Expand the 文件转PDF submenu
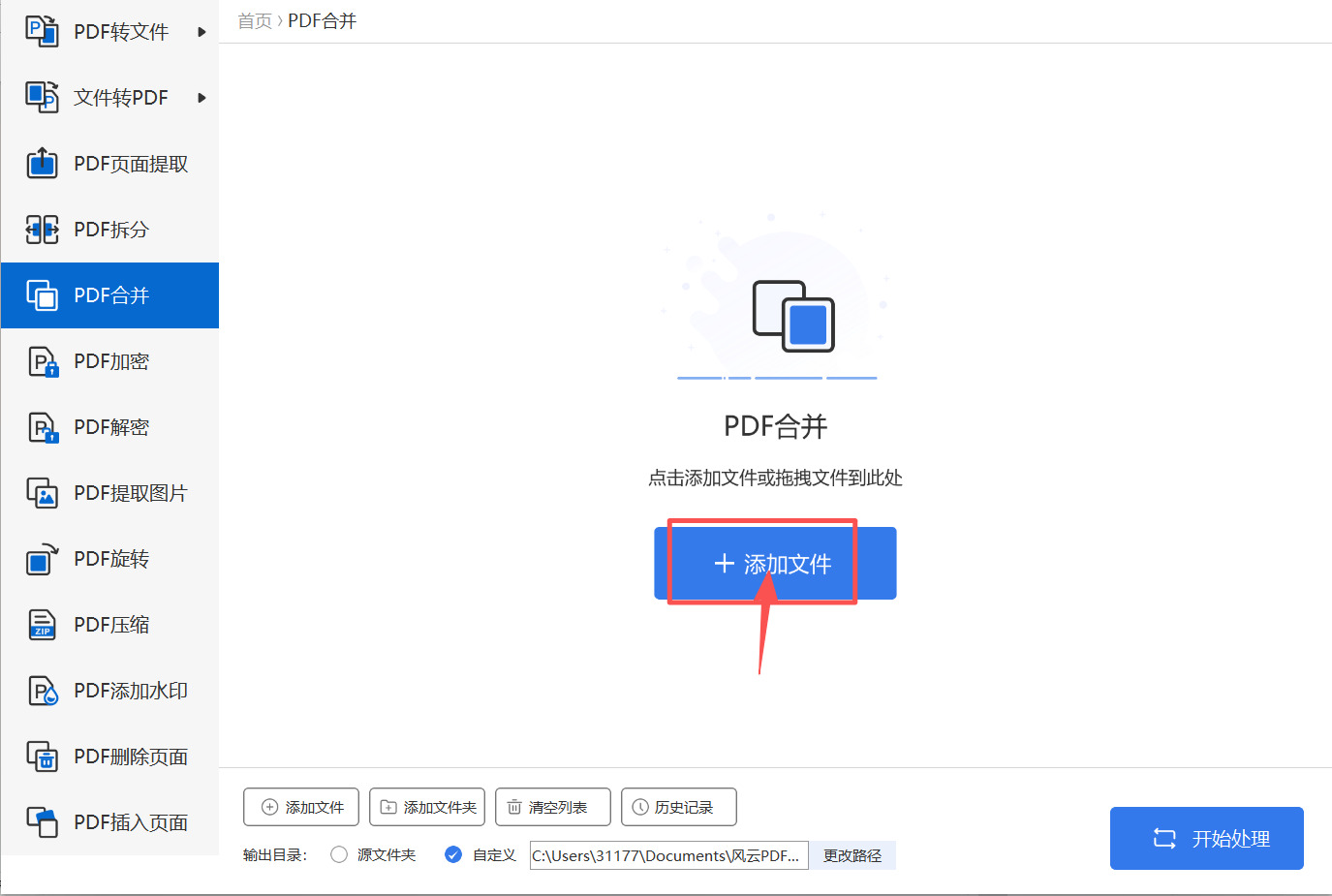 pyautogui.click(x=109, y=97)
